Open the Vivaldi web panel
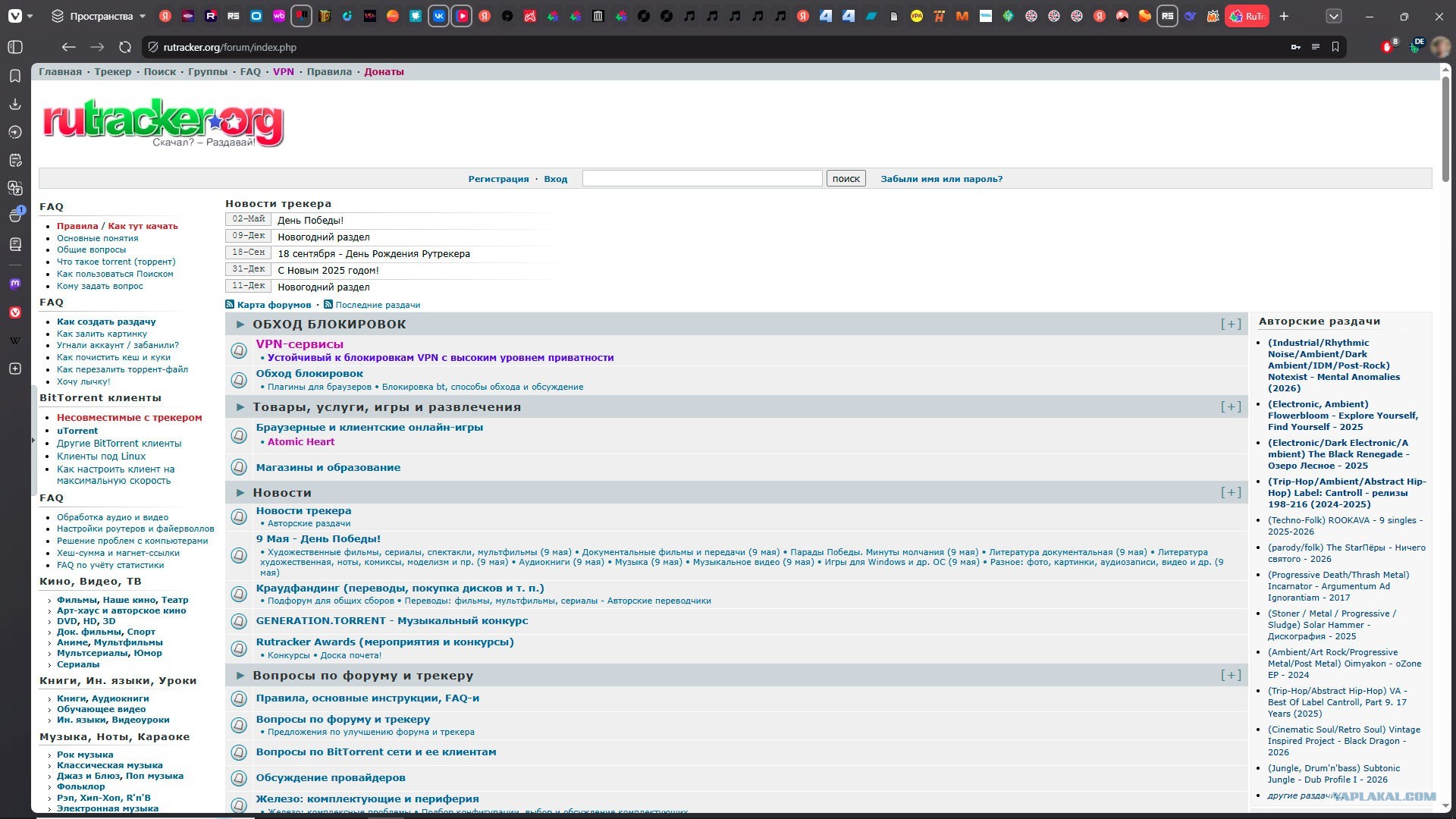The image size is (1456, 819). coord(15,312)
